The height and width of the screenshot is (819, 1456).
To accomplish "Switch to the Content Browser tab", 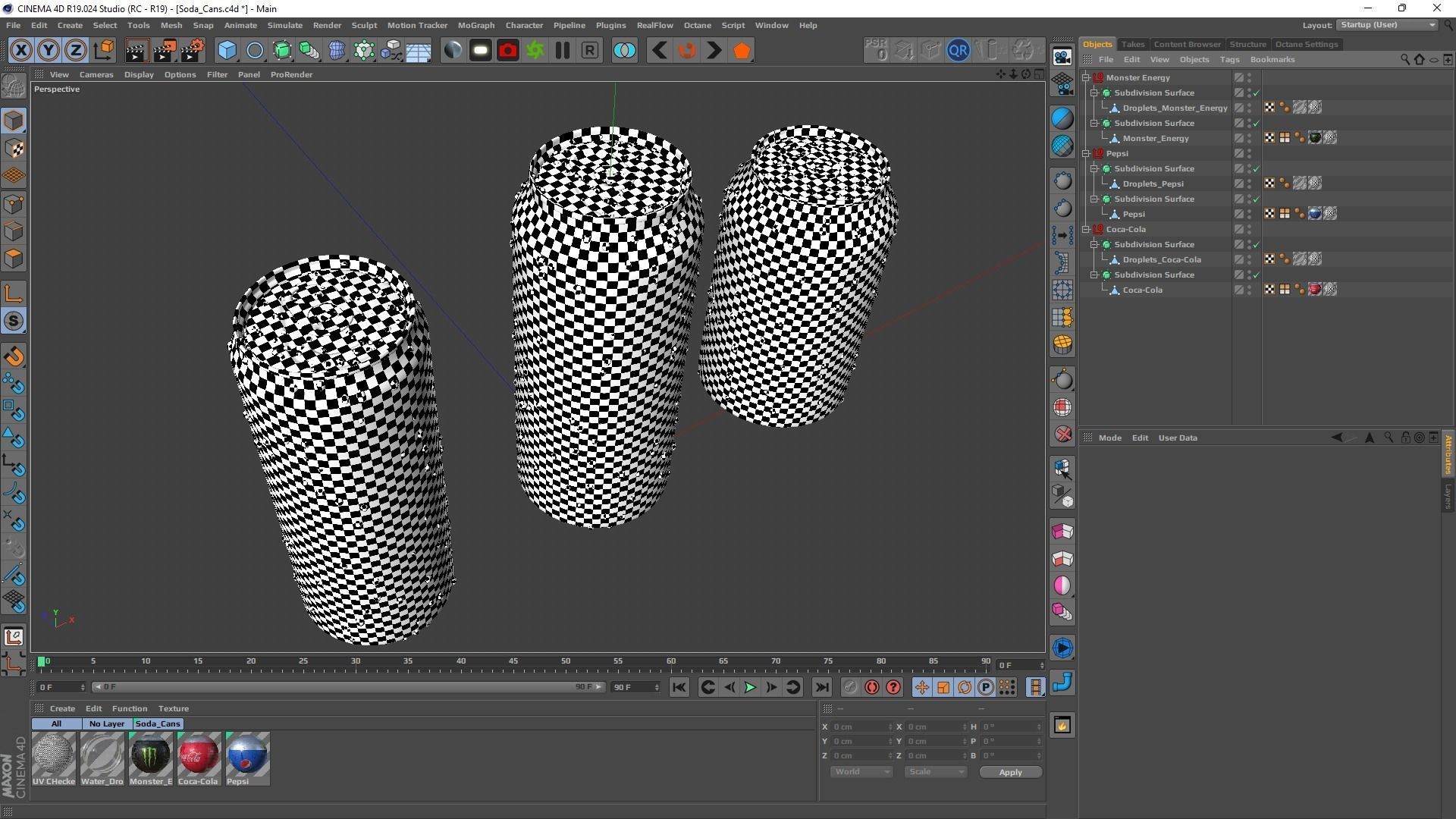I will coord(1187,44).
